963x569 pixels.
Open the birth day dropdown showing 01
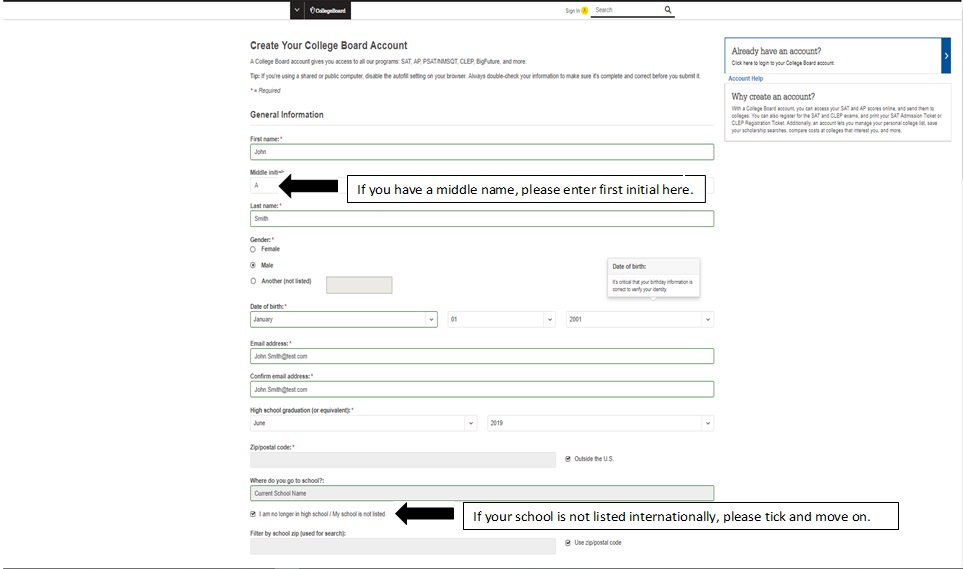click(501, 320)
